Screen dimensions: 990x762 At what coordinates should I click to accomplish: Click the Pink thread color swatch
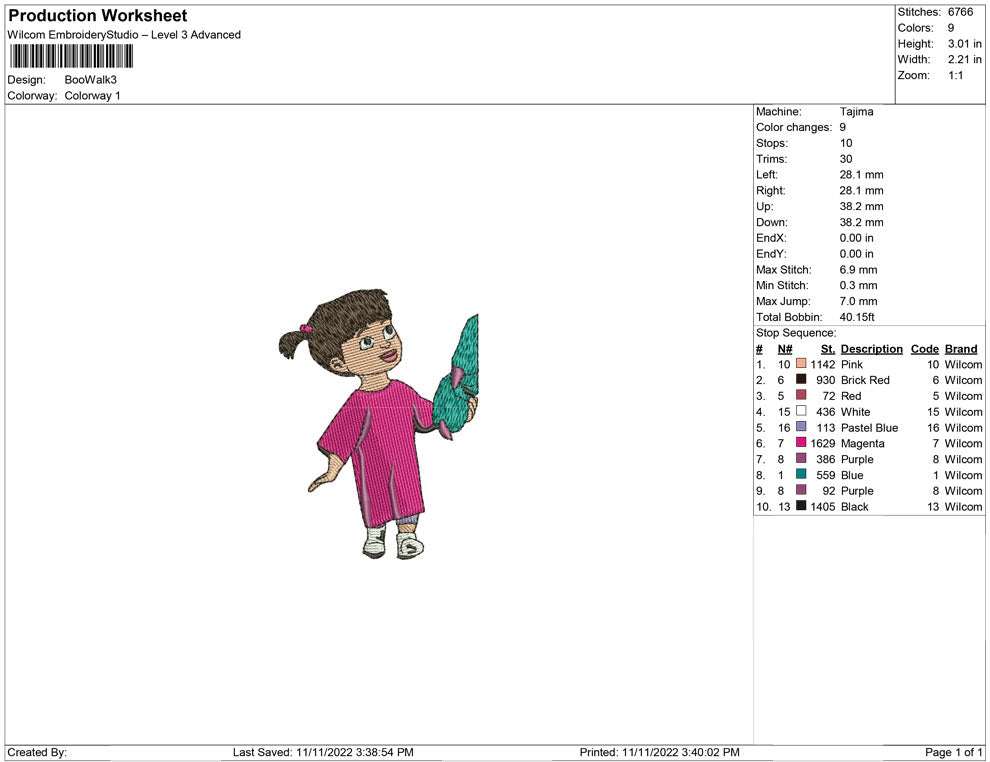pyautogui.click(x=801, y=364)
